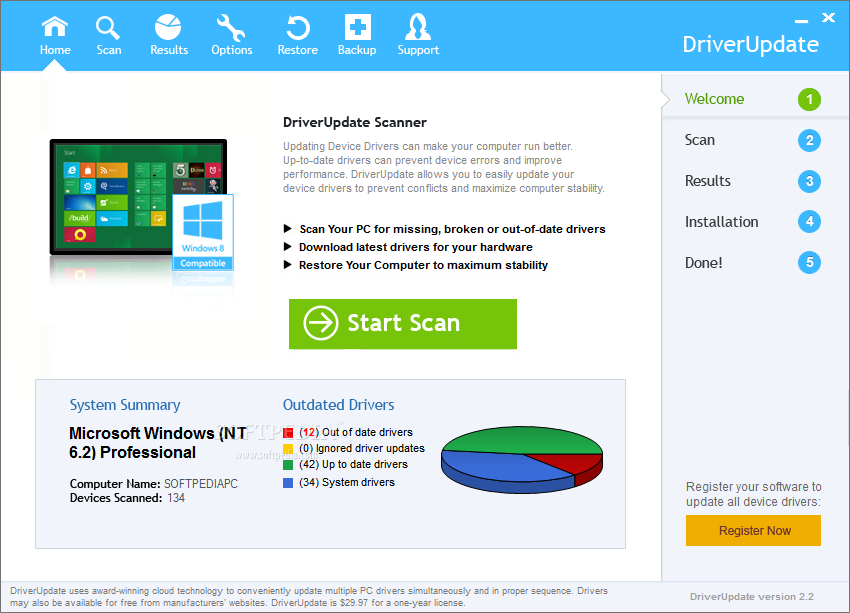This screenshot has height=613, width=850.
Task: Select the Scan magnifier icon
Action: coord(108,28)
